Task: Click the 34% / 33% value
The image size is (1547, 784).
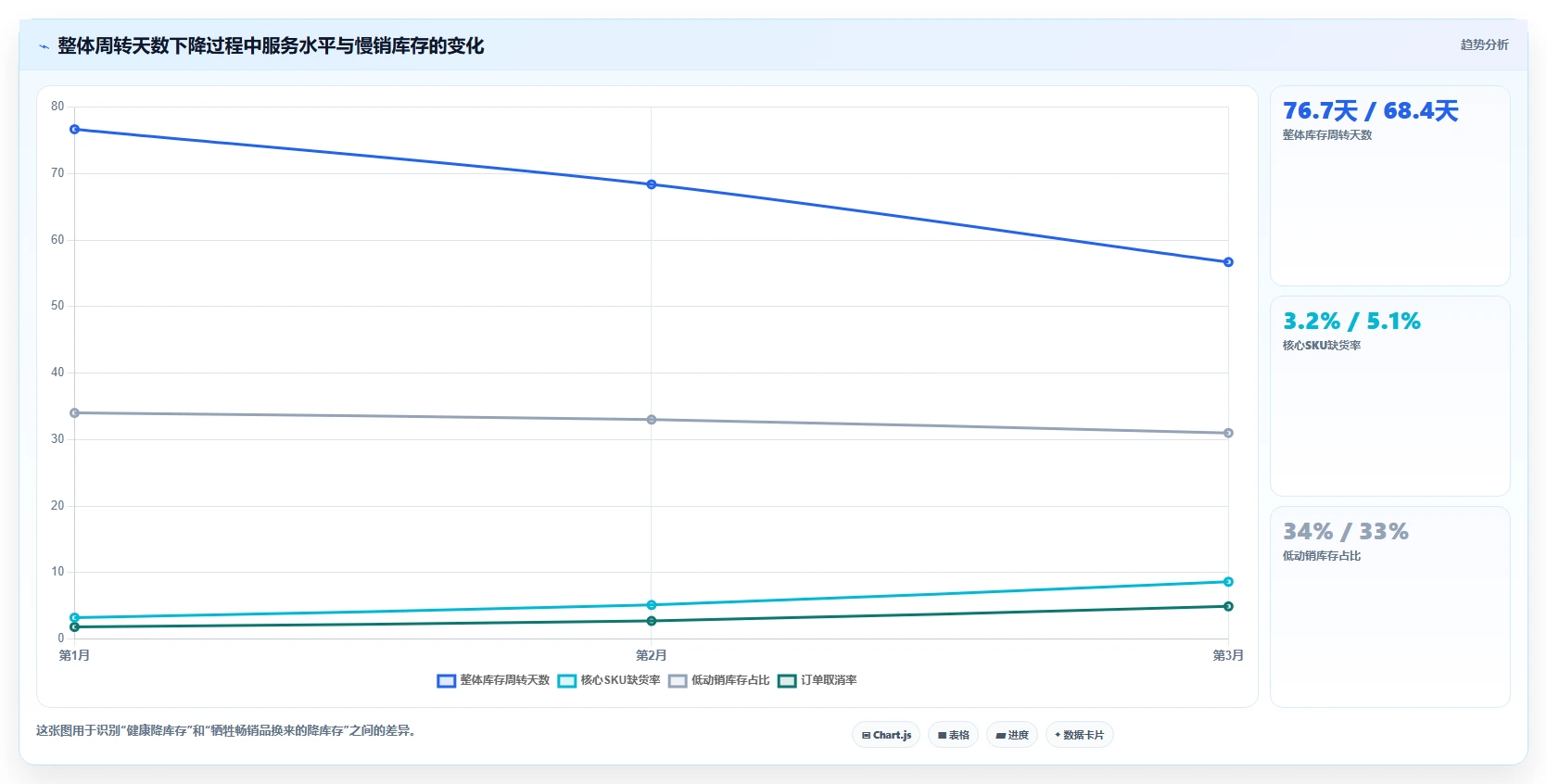Action: pyautogui.click(x=1345, y=532)
